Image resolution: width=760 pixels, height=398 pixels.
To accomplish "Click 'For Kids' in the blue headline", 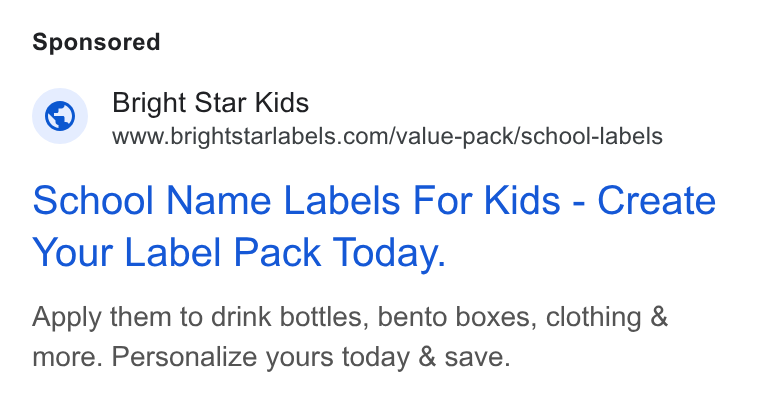I will [x=486, y=200].
